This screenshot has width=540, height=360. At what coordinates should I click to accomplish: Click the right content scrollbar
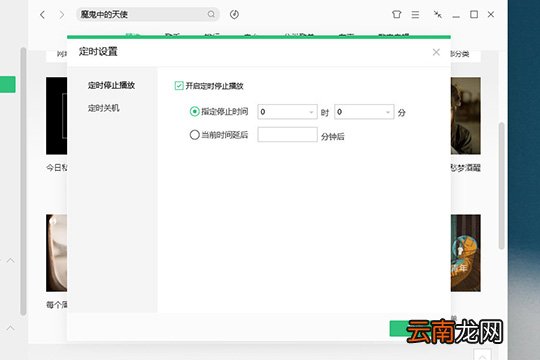(501, 186)
